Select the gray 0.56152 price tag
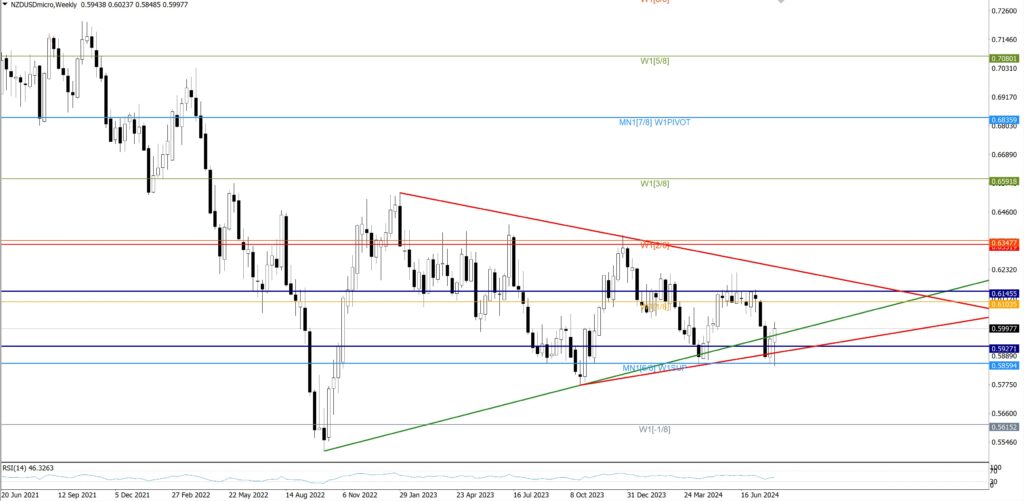The width and height of the screenshot is (1024, 501). coord(1003,426)
